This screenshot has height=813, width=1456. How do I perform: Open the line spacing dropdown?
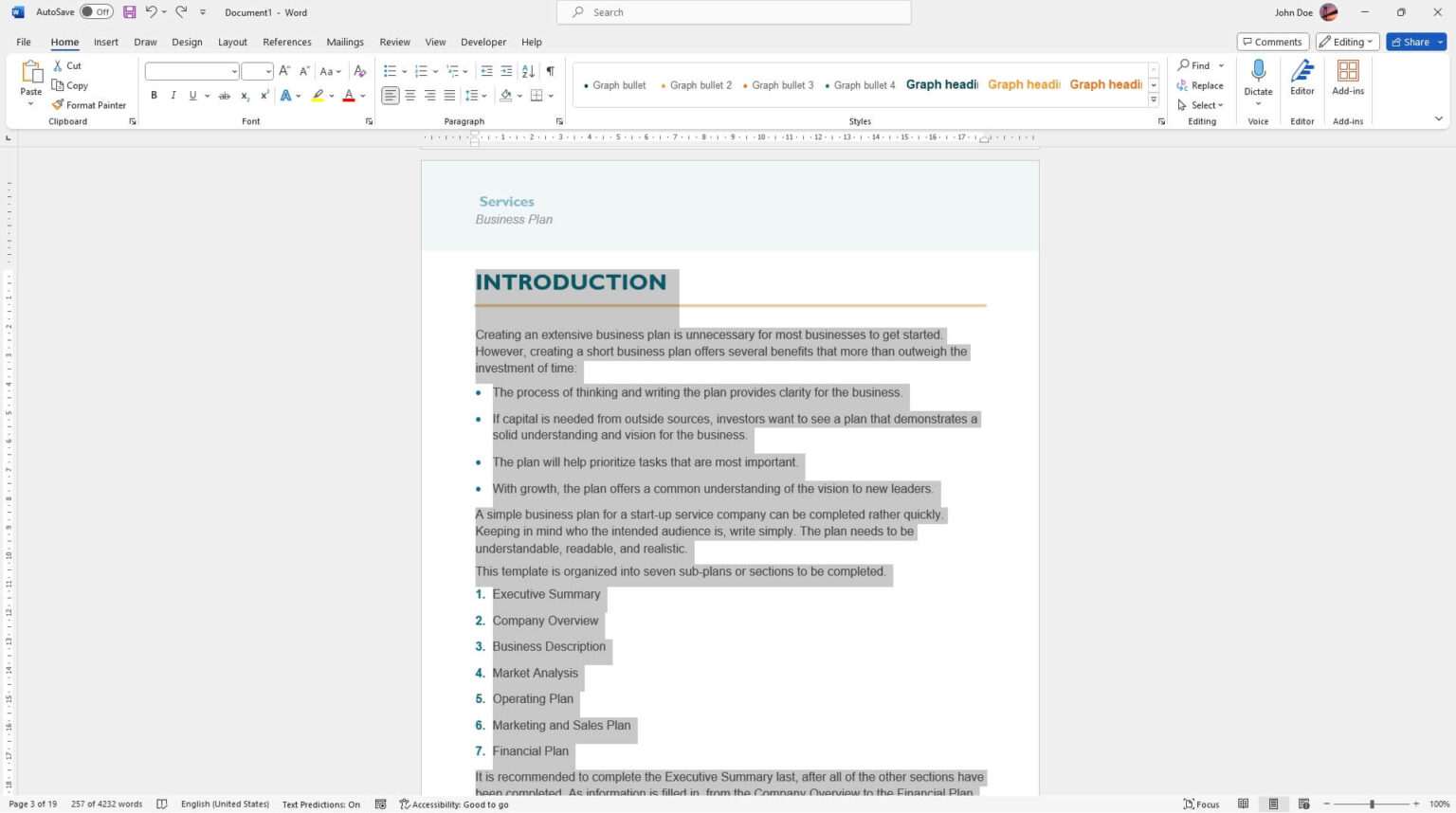tap(477, 95)
